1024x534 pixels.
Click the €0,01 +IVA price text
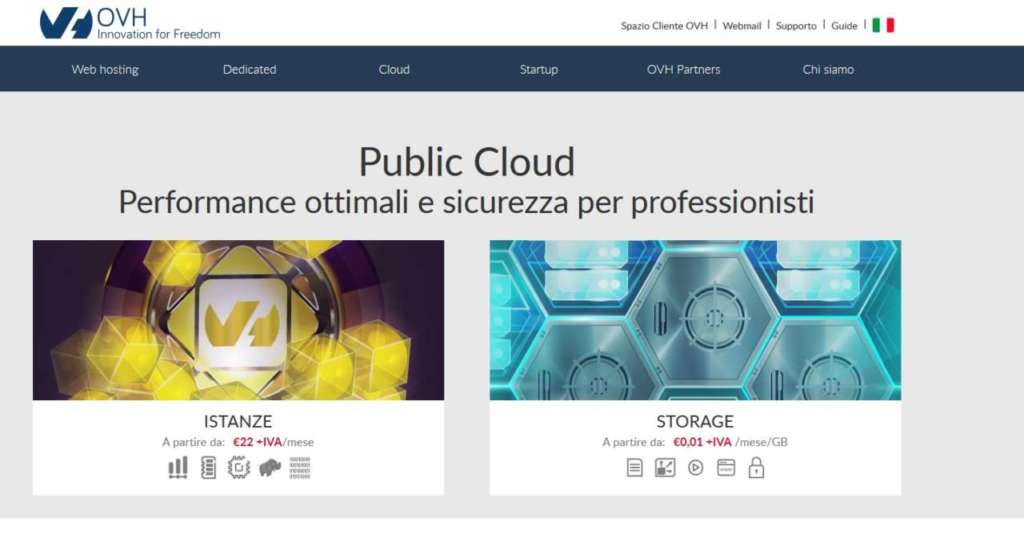[x=702, y=442]
